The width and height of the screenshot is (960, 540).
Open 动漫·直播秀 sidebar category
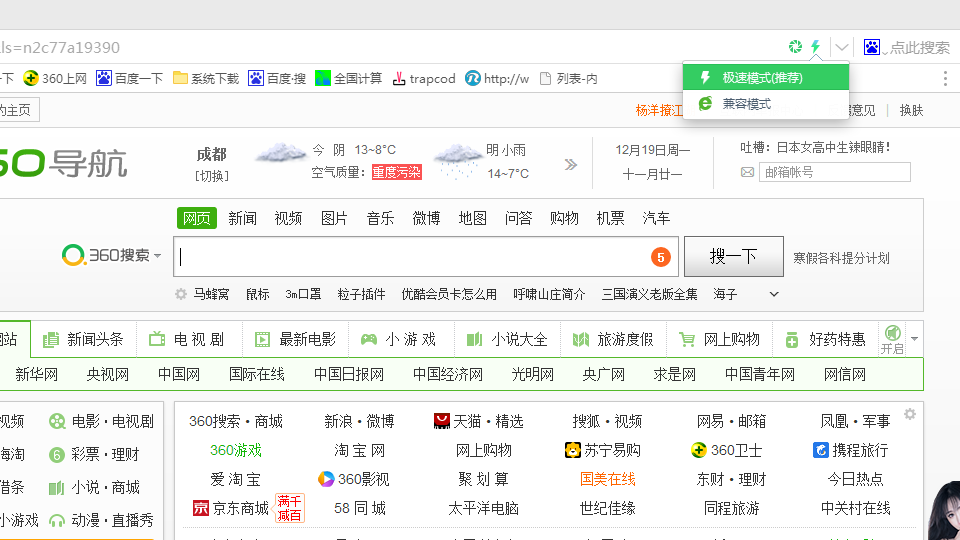coord(101,520)
